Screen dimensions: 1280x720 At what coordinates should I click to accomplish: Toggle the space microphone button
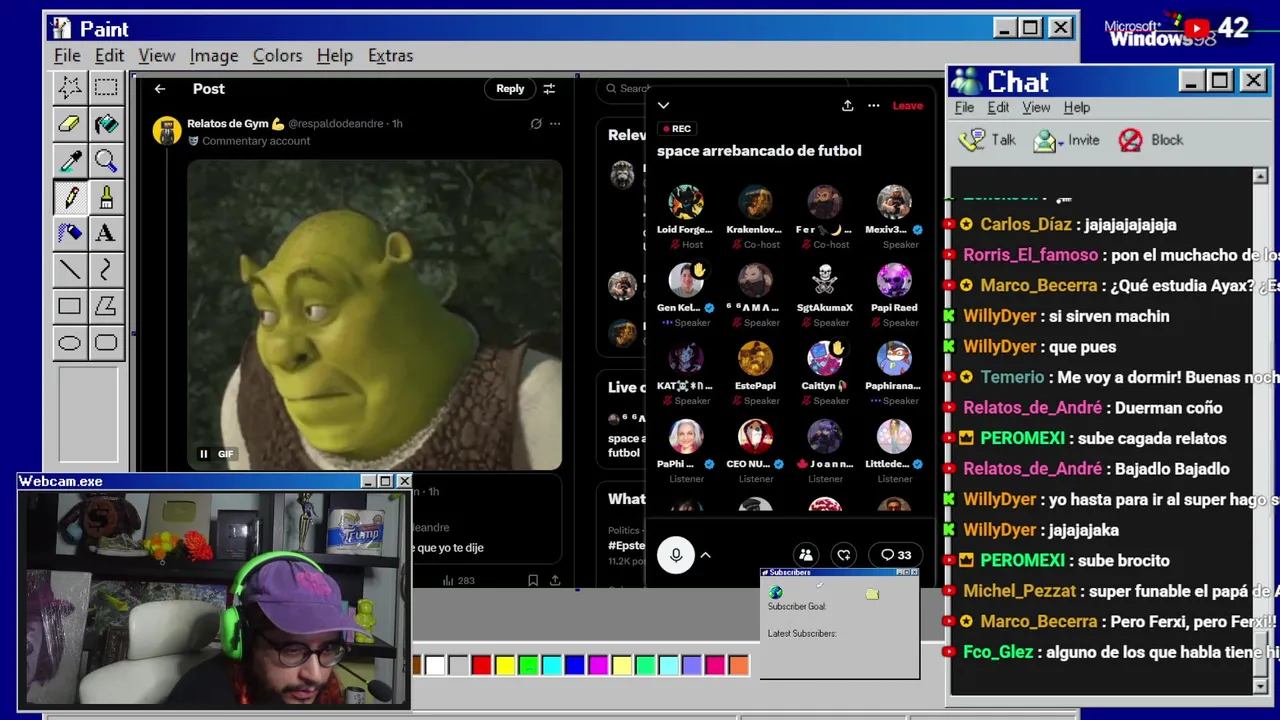pyautogui.click(x=676, y=555)
